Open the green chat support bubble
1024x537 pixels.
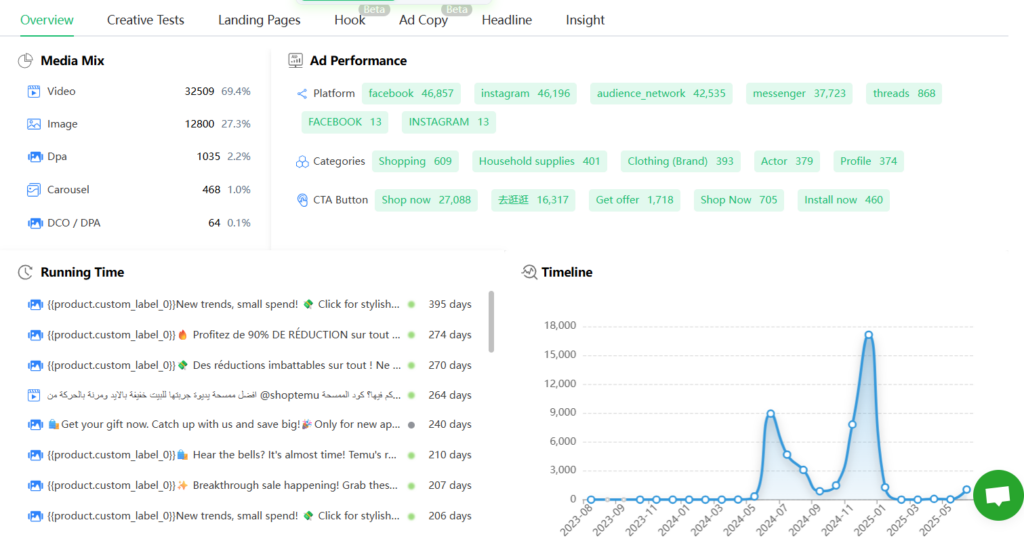pos(997,495)
